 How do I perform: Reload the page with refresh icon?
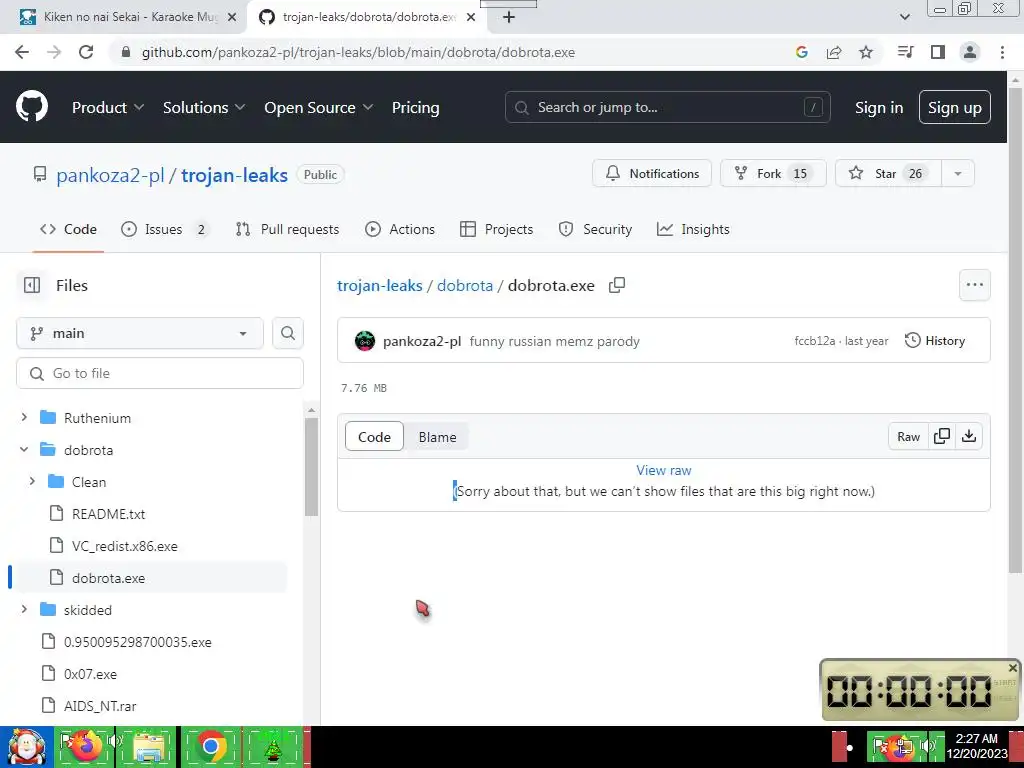pyautogui.click(x=86, y=52)
